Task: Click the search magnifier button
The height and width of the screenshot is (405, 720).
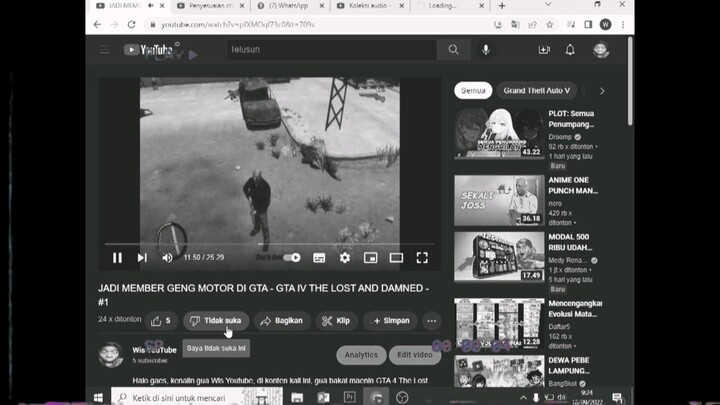Action: click(x=454, y=50)
